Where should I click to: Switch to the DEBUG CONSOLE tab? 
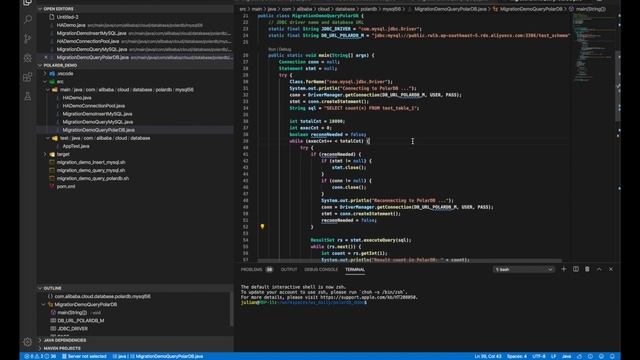[321, 269]
